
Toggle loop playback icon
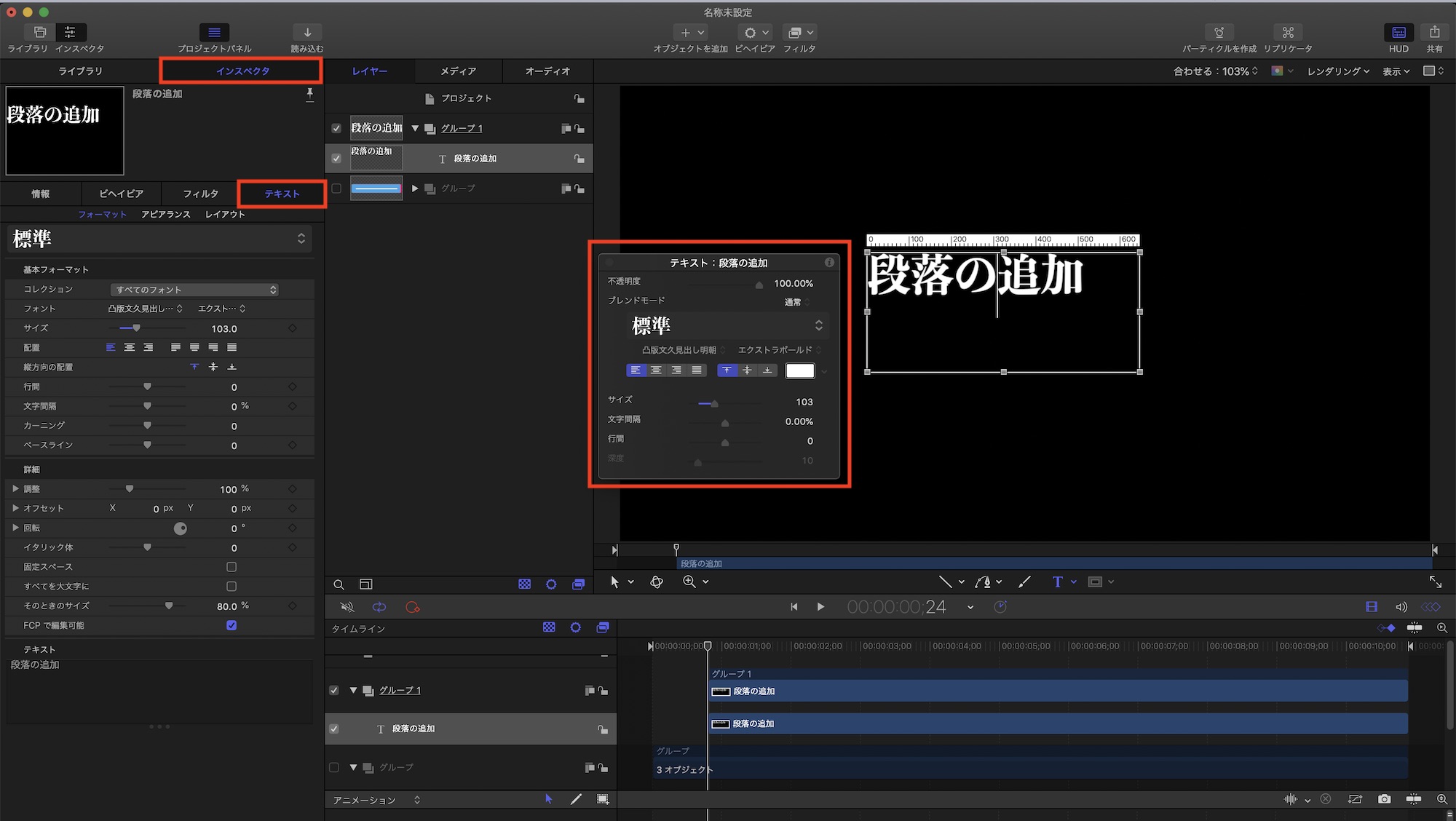(379, 607)
